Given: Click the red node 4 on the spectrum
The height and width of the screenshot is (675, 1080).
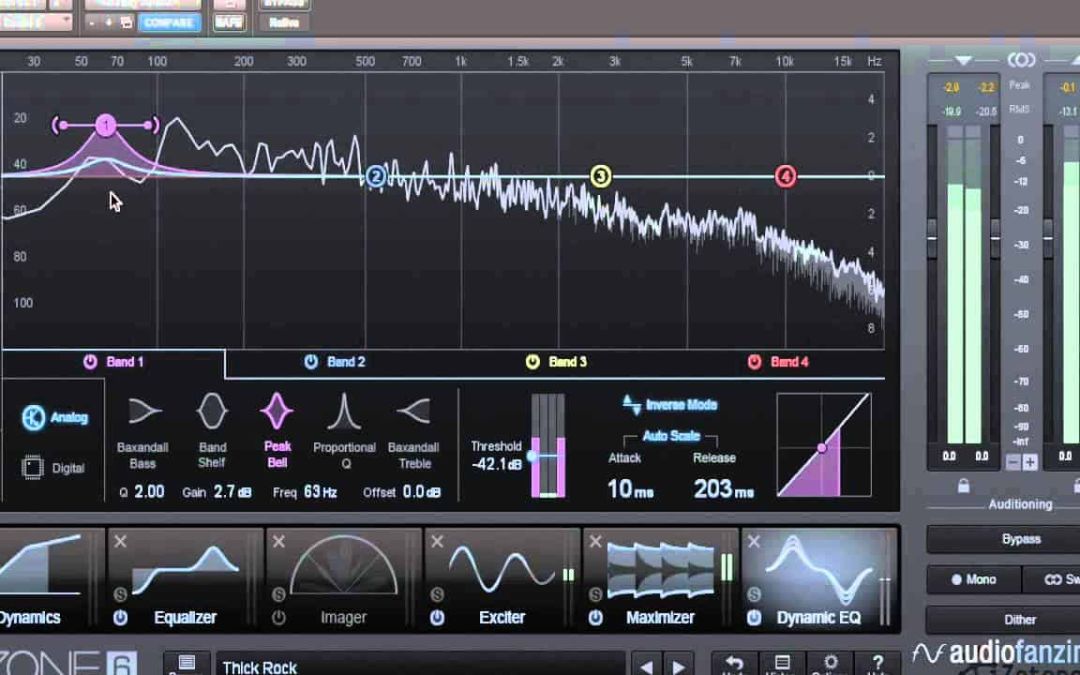Looking at the screenshot, I should point(785,176).
